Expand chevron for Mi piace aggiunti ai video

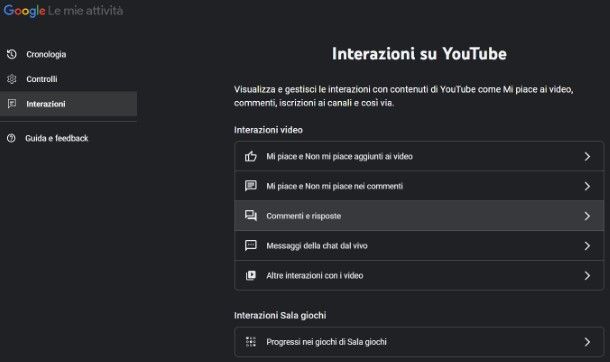pyautogui.click(x=587, y=156)
